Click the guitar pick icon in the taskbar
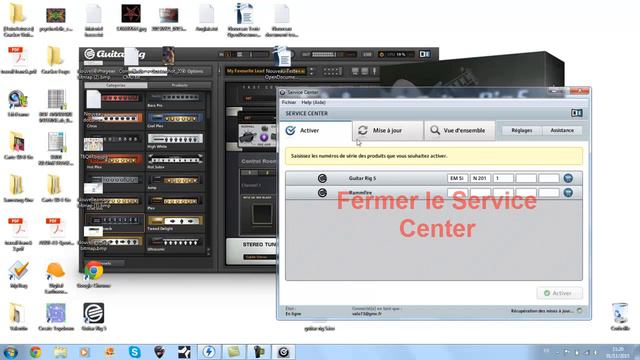Viewport: 640px width, 360px height. 159,352
